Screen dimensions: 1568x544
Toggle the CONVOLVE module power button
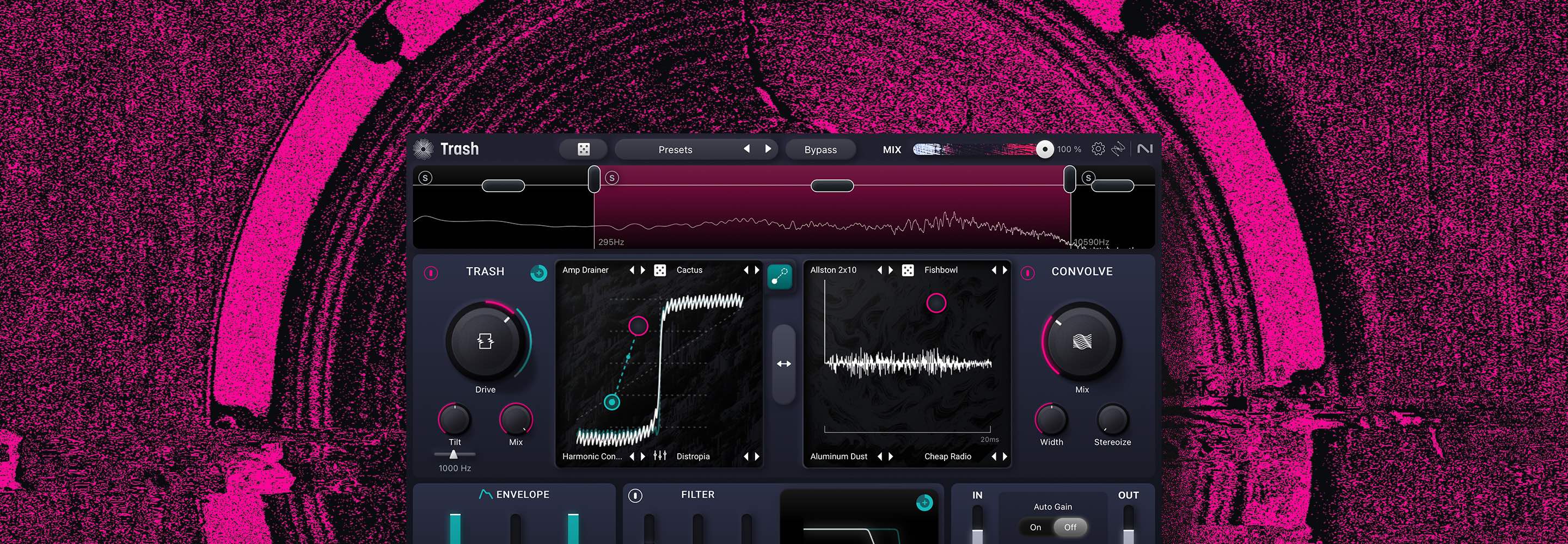pyautogui.click(x=1028, y=273)
